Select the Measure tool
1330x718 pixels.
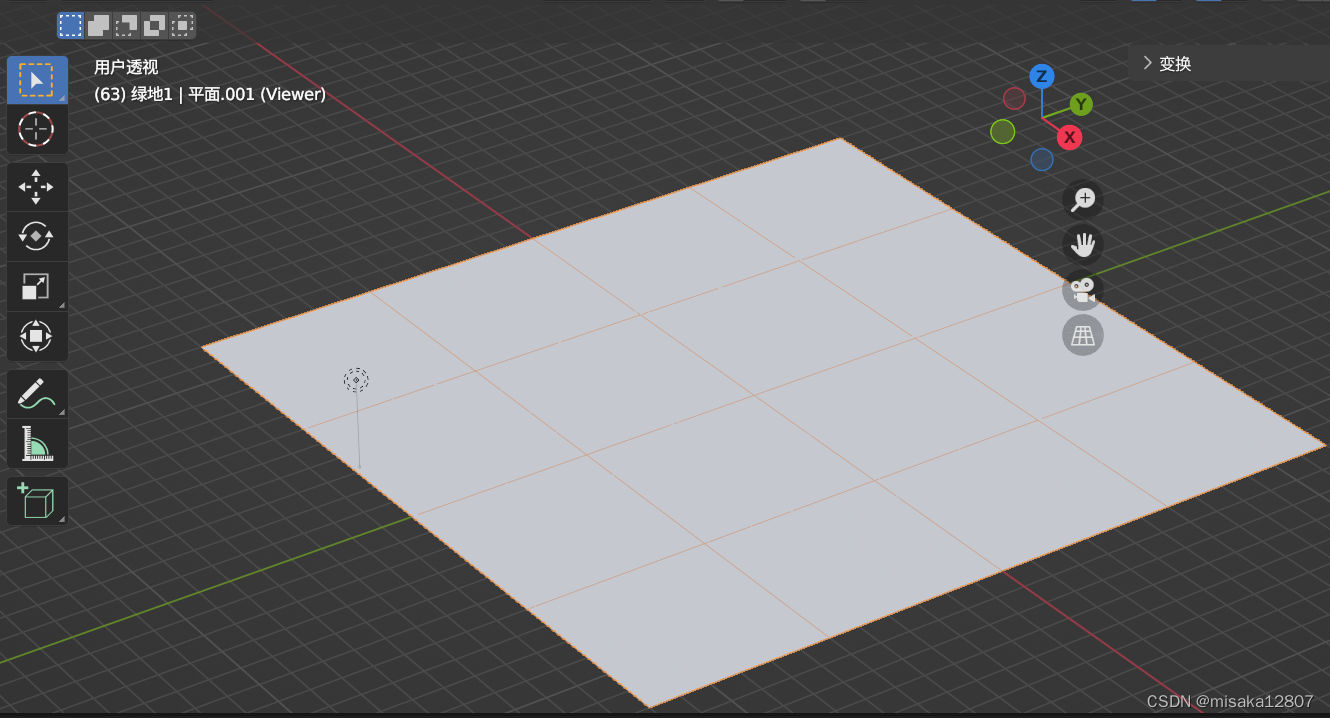37,443
